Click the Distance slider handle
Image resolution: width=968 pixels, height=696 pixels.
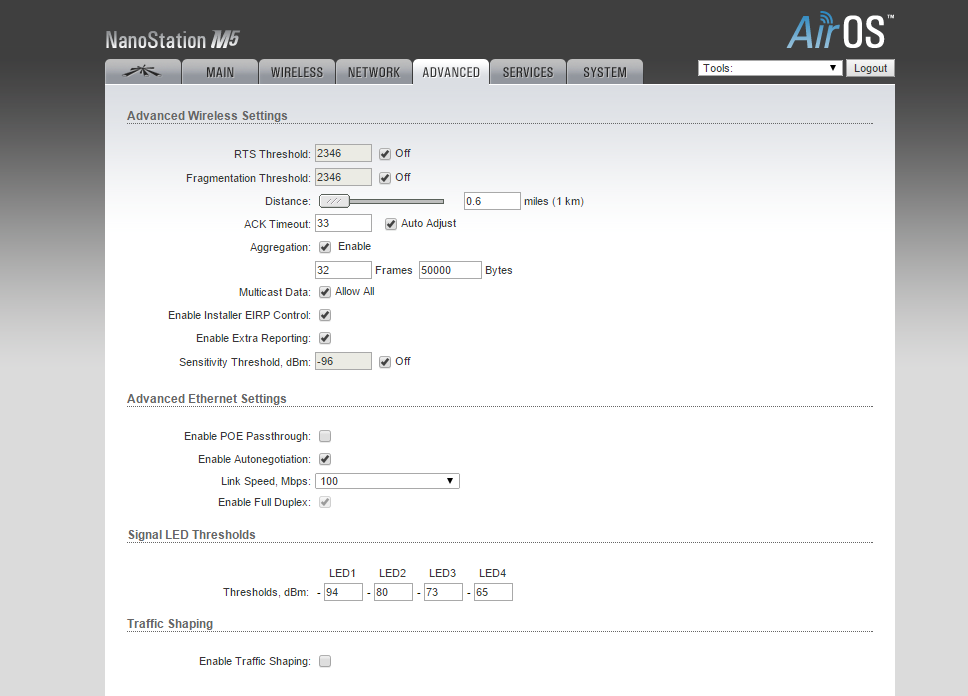(x=334, y=201)
